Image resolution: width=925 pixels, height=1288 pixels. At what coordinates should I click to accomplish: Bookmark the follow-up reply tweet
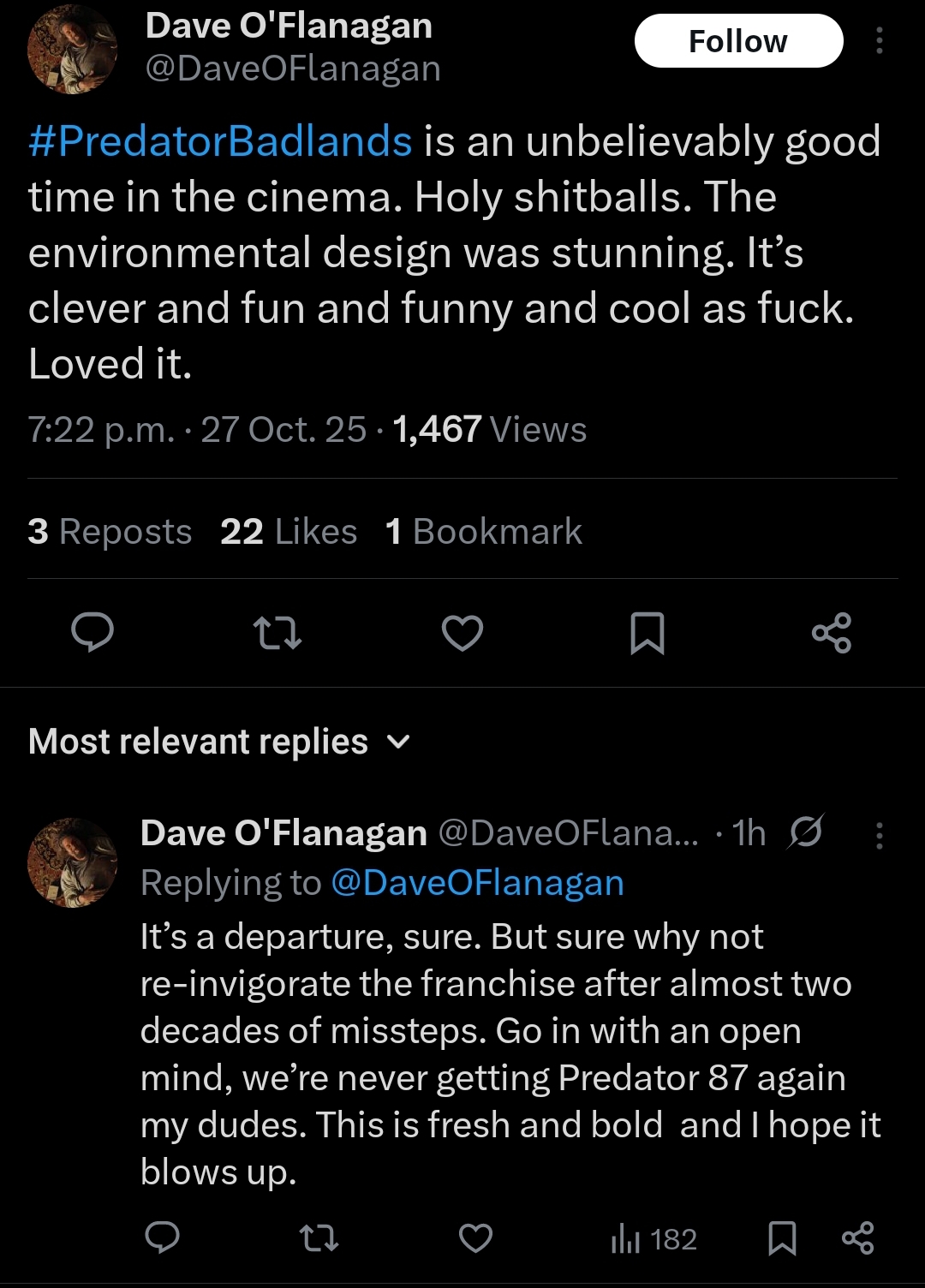click(x=782, y=1238)
